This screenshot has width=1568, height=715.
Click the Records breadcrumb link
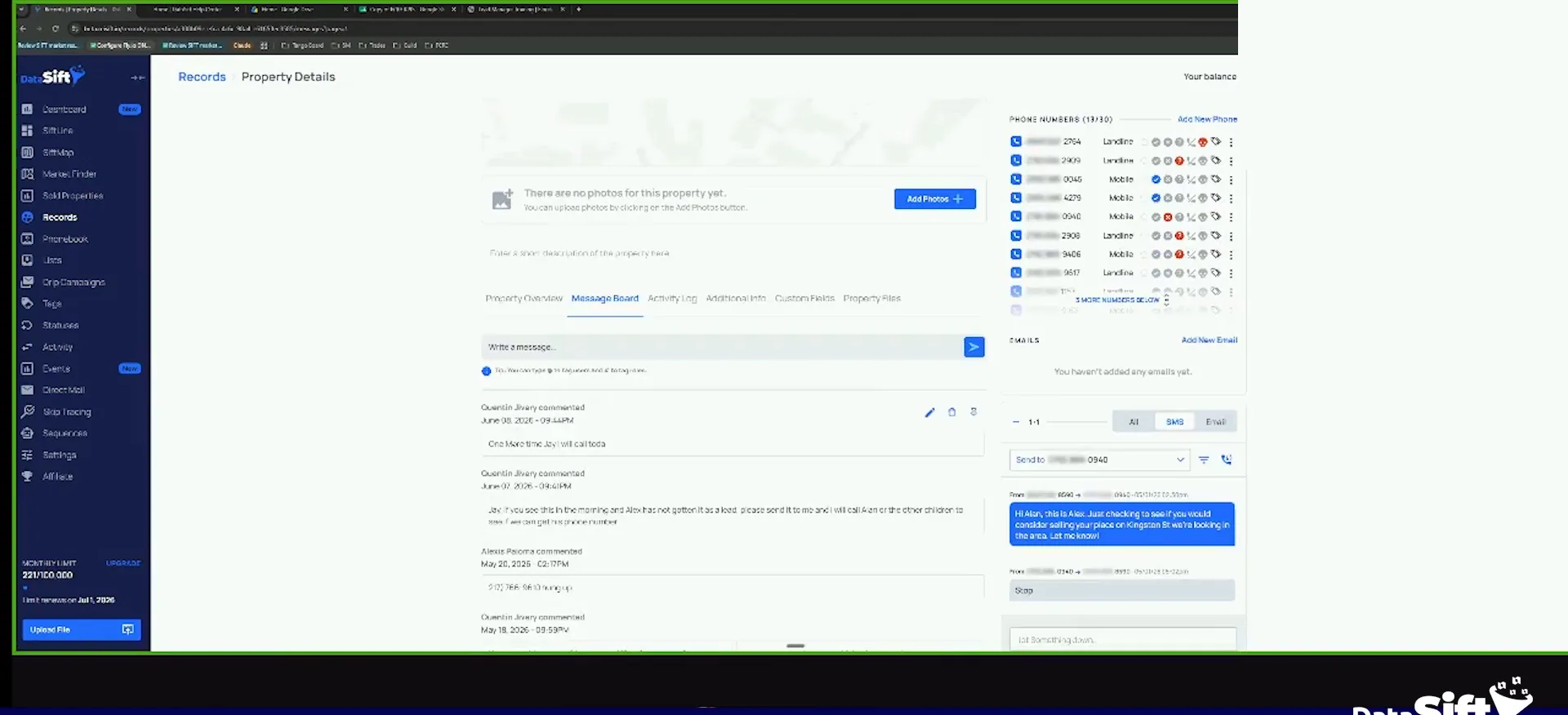(202, 77)
